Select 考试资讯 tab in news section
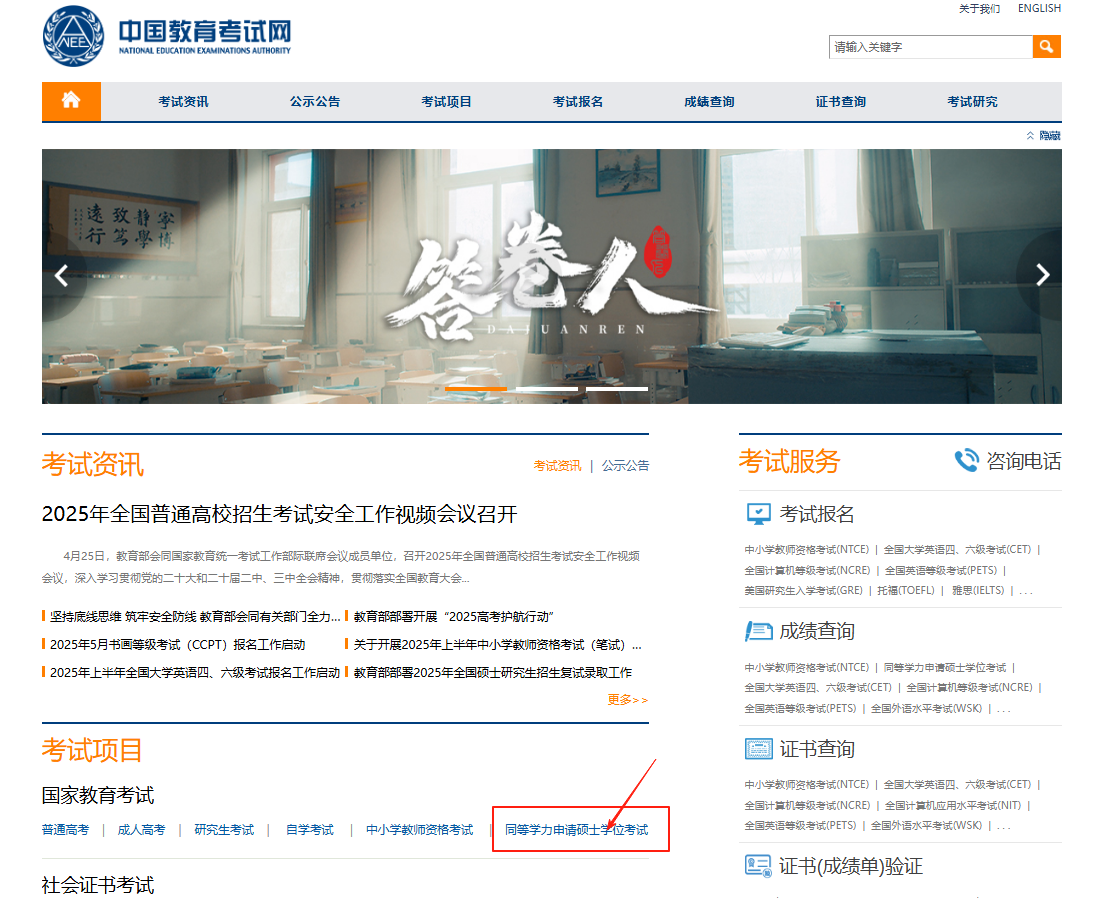Screen dimensions: 1094x898 pos(557,465)
